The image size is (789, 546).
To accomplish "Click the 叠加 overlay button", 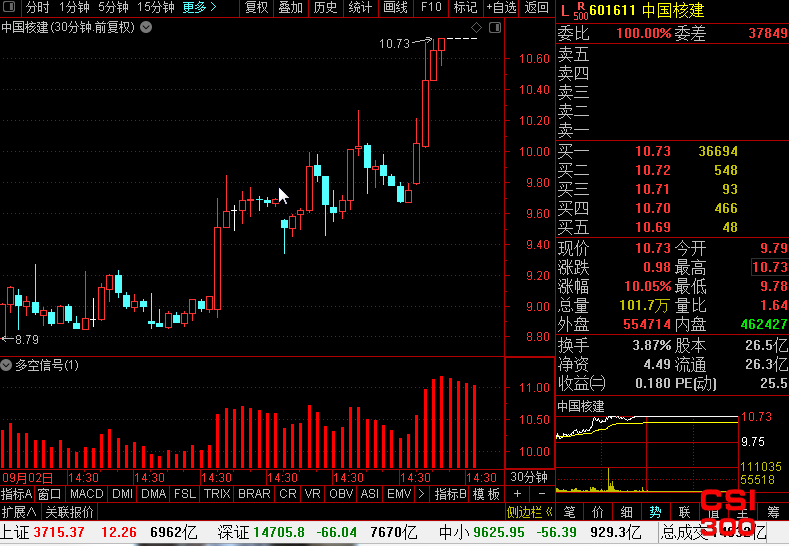I will point(290,7).
